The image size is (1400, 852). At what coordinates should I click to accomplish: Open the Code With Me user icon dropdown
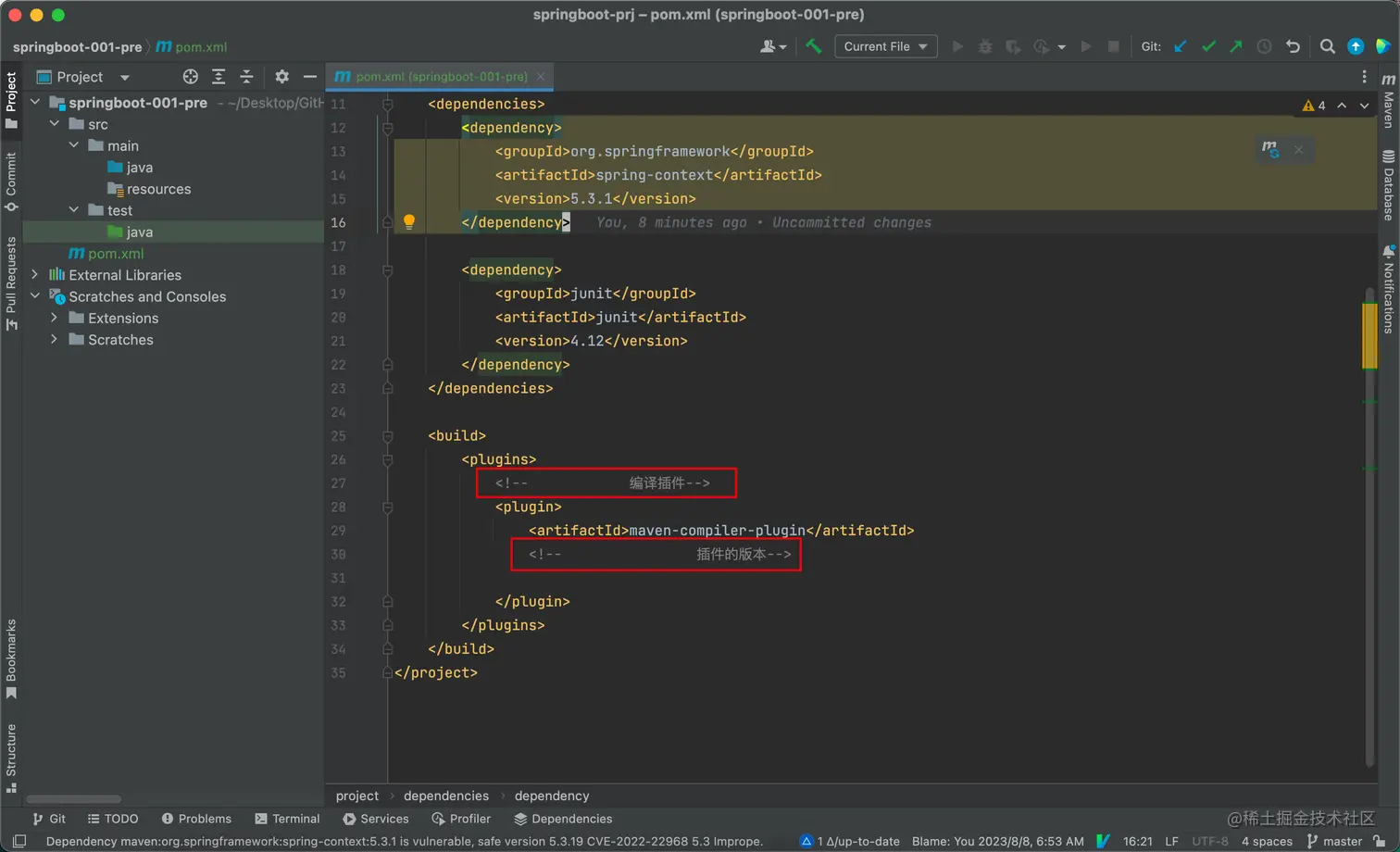(773, 46)
